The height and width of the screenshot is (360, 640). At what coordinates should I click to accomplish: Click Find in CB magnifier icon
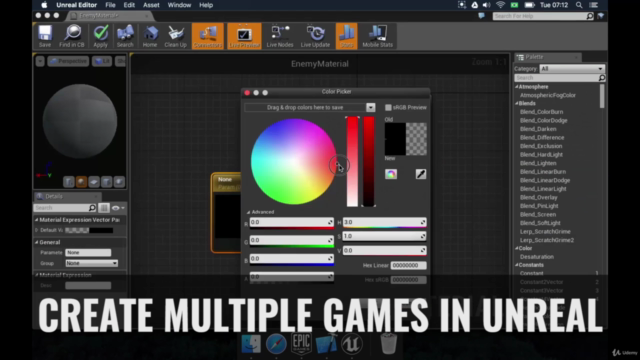[72, 36]
